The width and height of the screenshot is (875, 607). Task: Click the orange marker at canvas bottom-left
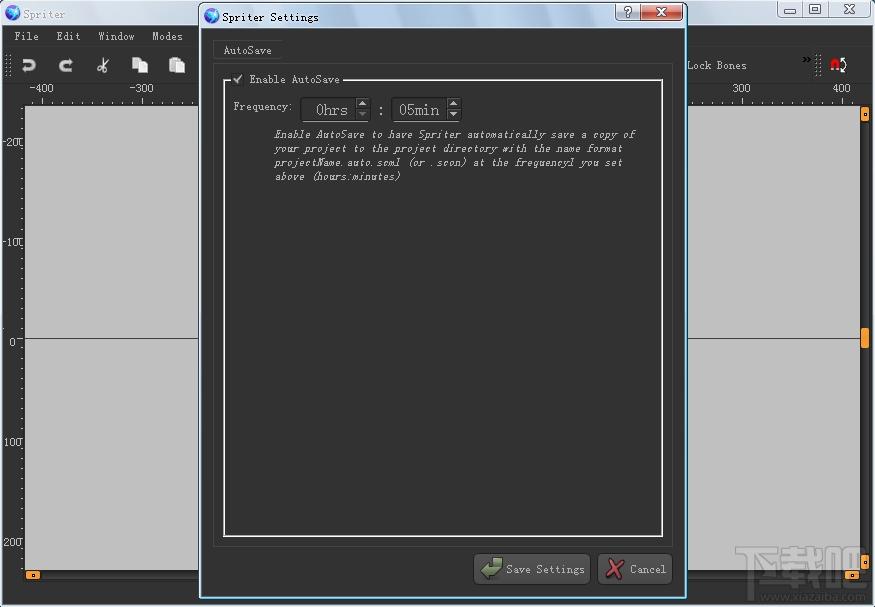coord(33,575)
